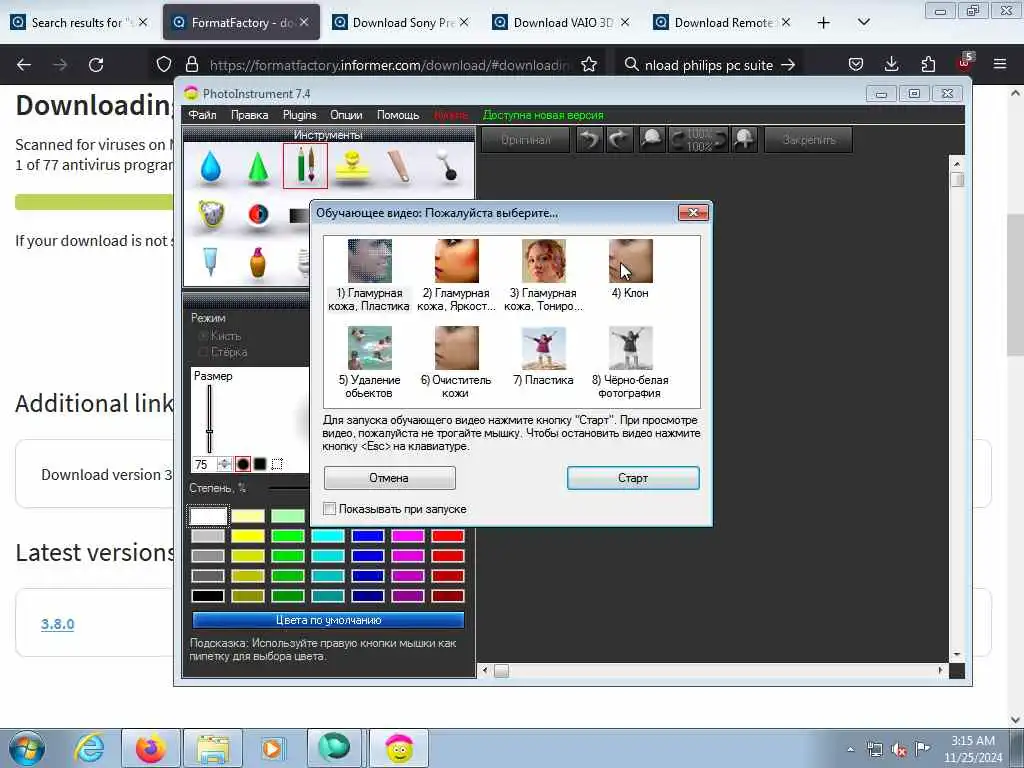This screenshot has width=1024, height=768.
Task: Click the green Доступна новая версия notice
Action: pyautogui.click(x=543, y=115)
